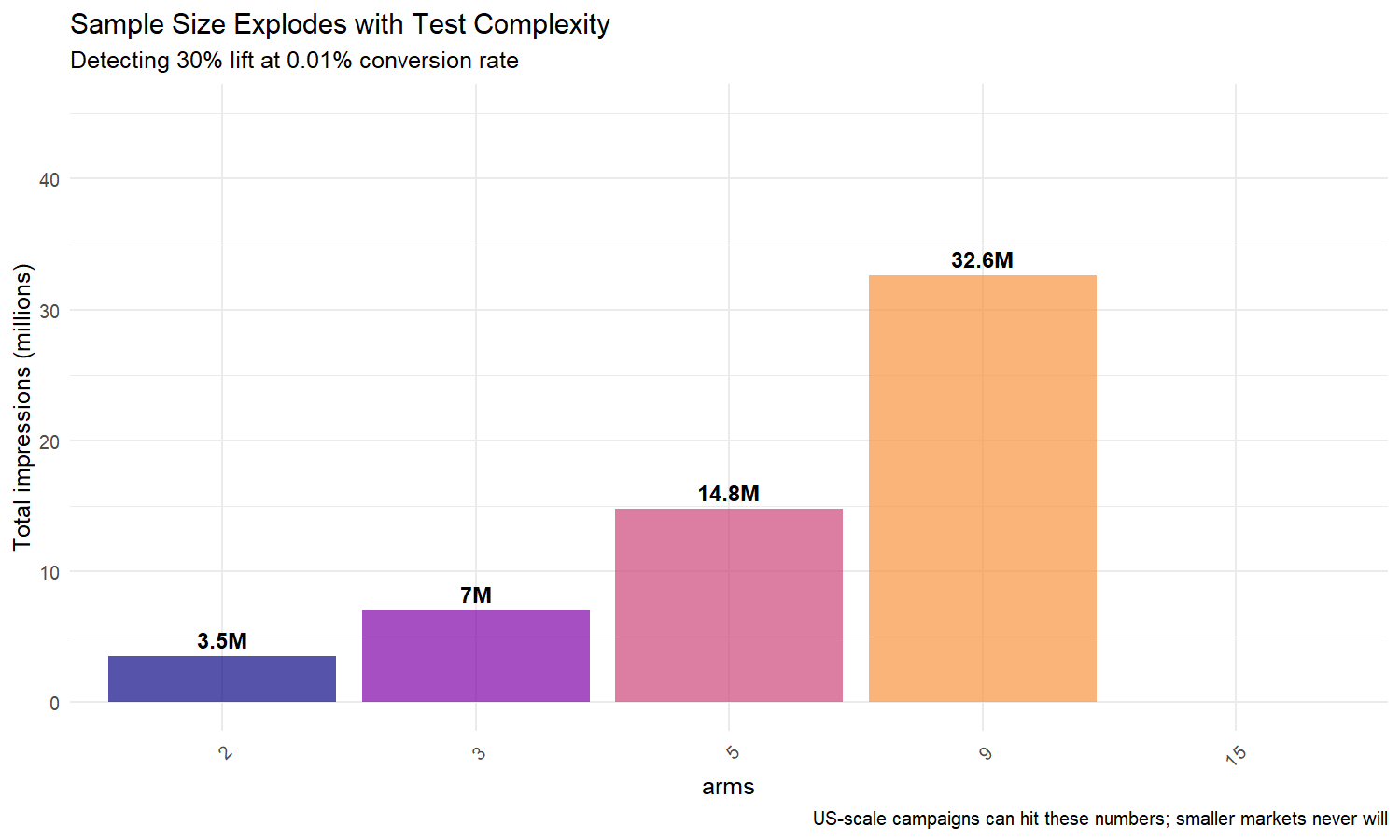
Task: Click the 'Total impressions (millions)' axis title
Action: pos(22,407)
